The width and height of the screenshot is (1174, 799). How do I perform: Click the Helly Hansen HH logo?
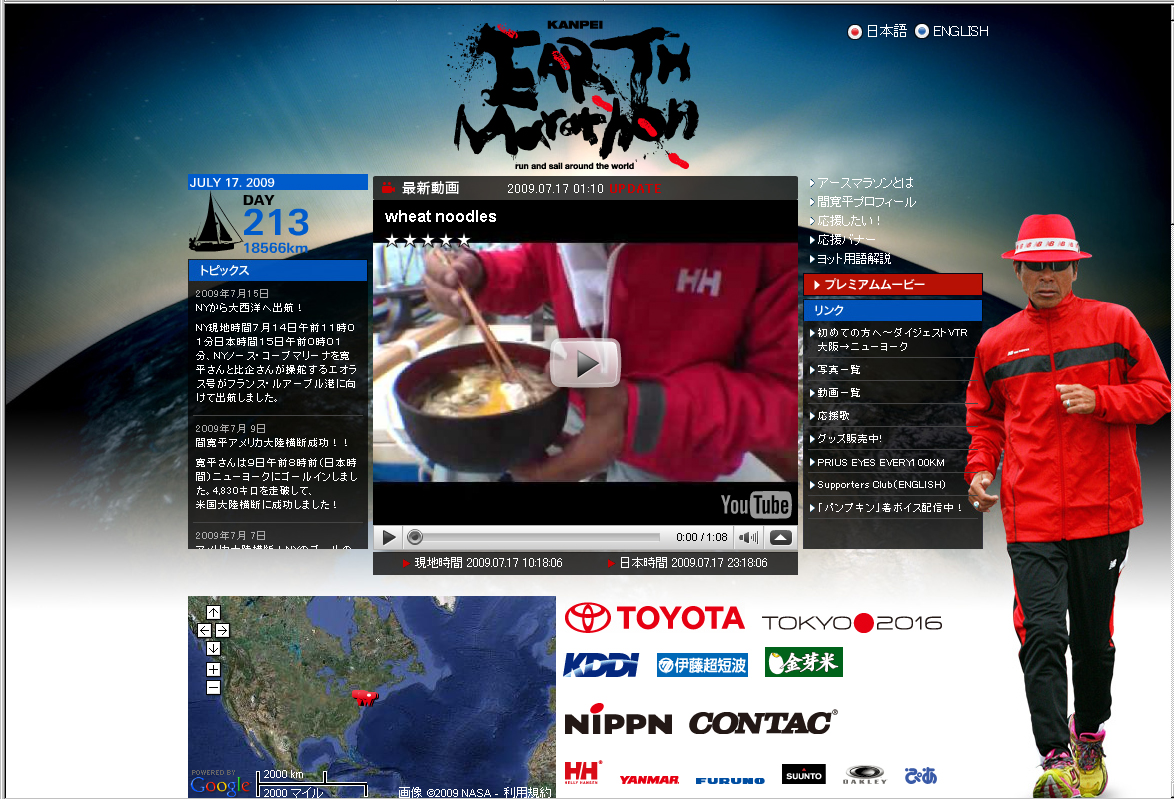(583, 773)
